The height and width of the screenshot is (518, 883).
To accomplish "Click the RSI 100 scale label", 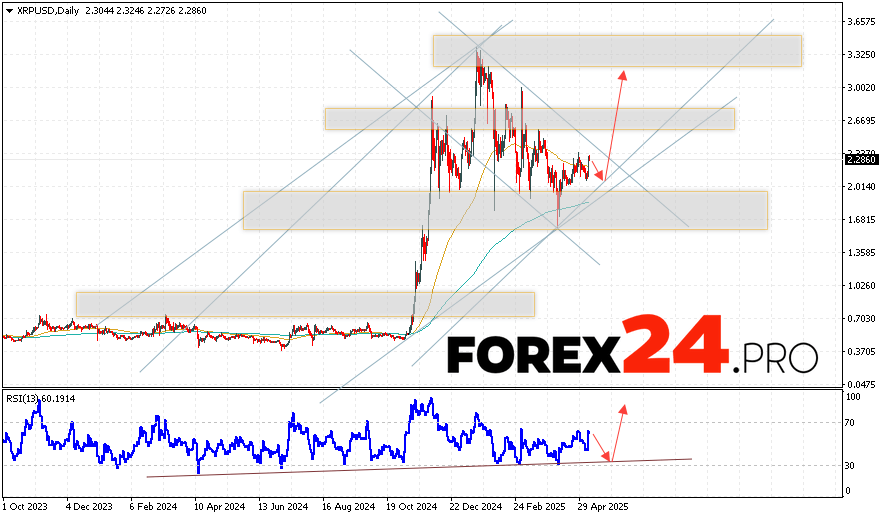I will click(852, 398).
